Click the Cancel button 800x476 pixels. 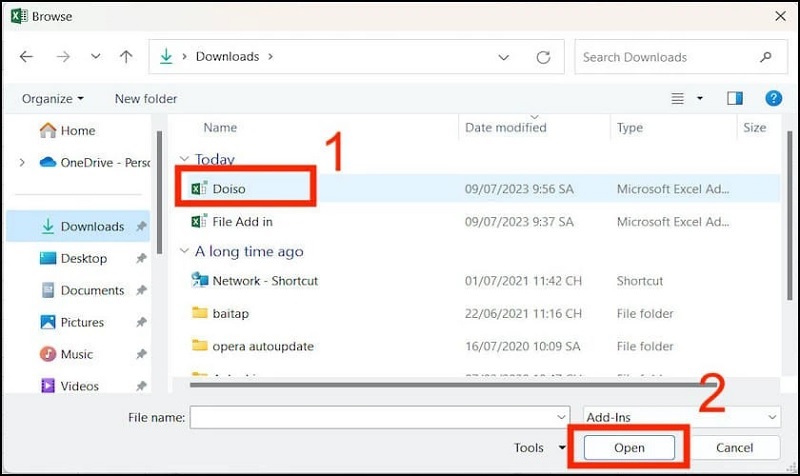click(x=735, y=448)
